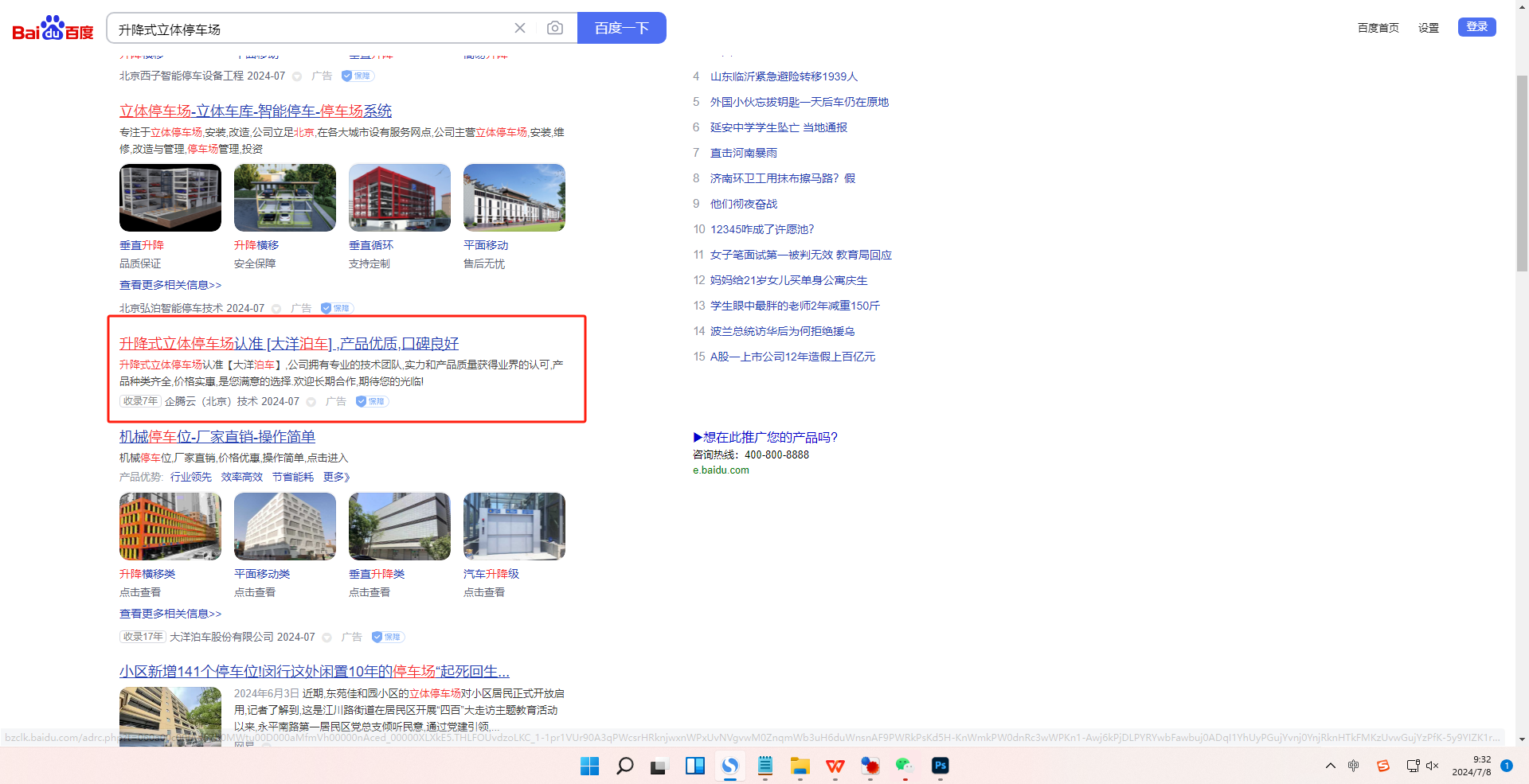Click the 垂直升降类 link
The width and height of the screenshot is (1529, 784).
[x=377, y=574]
